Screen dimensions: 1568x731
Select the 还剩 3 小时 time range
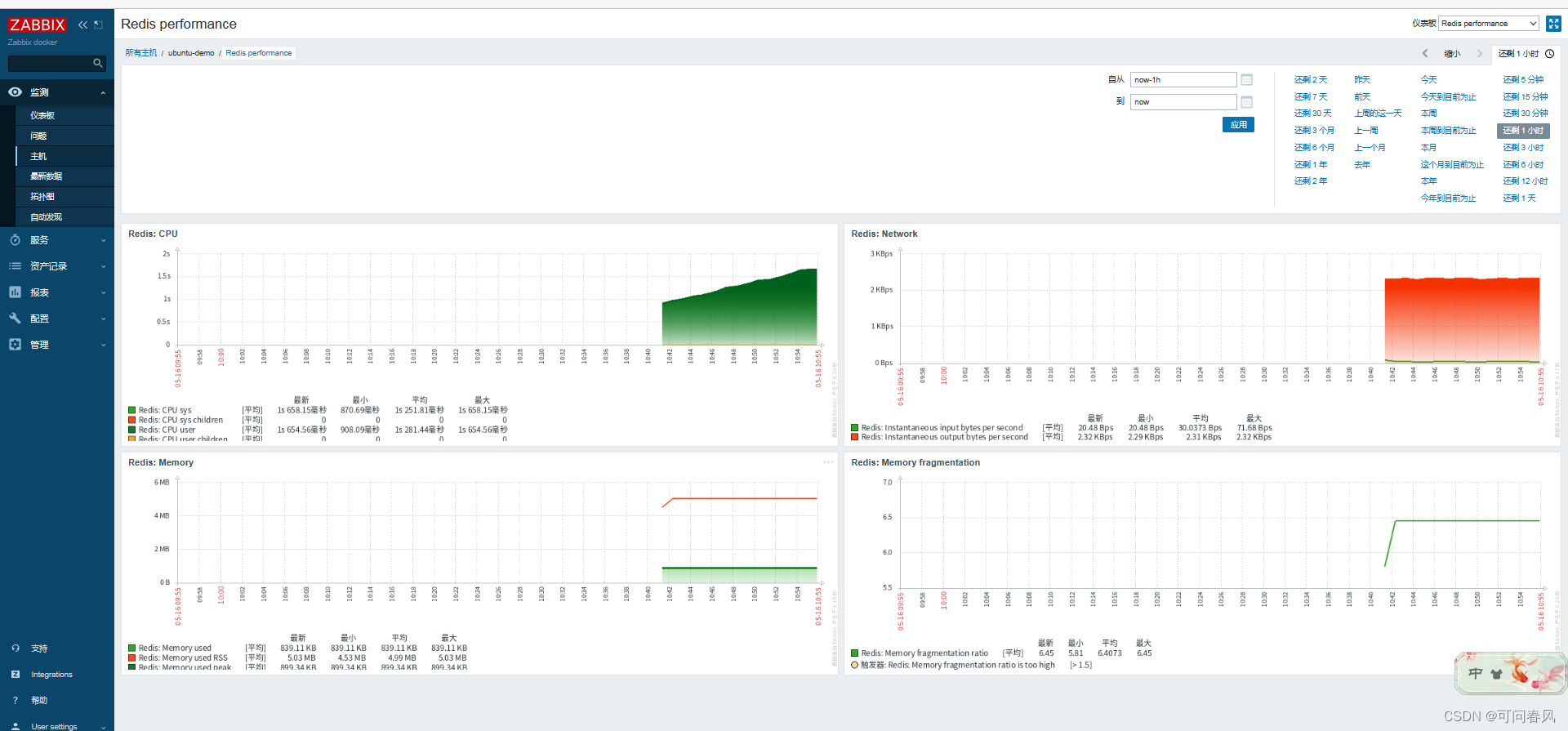pyautogui.click(x=1523, y=148)
